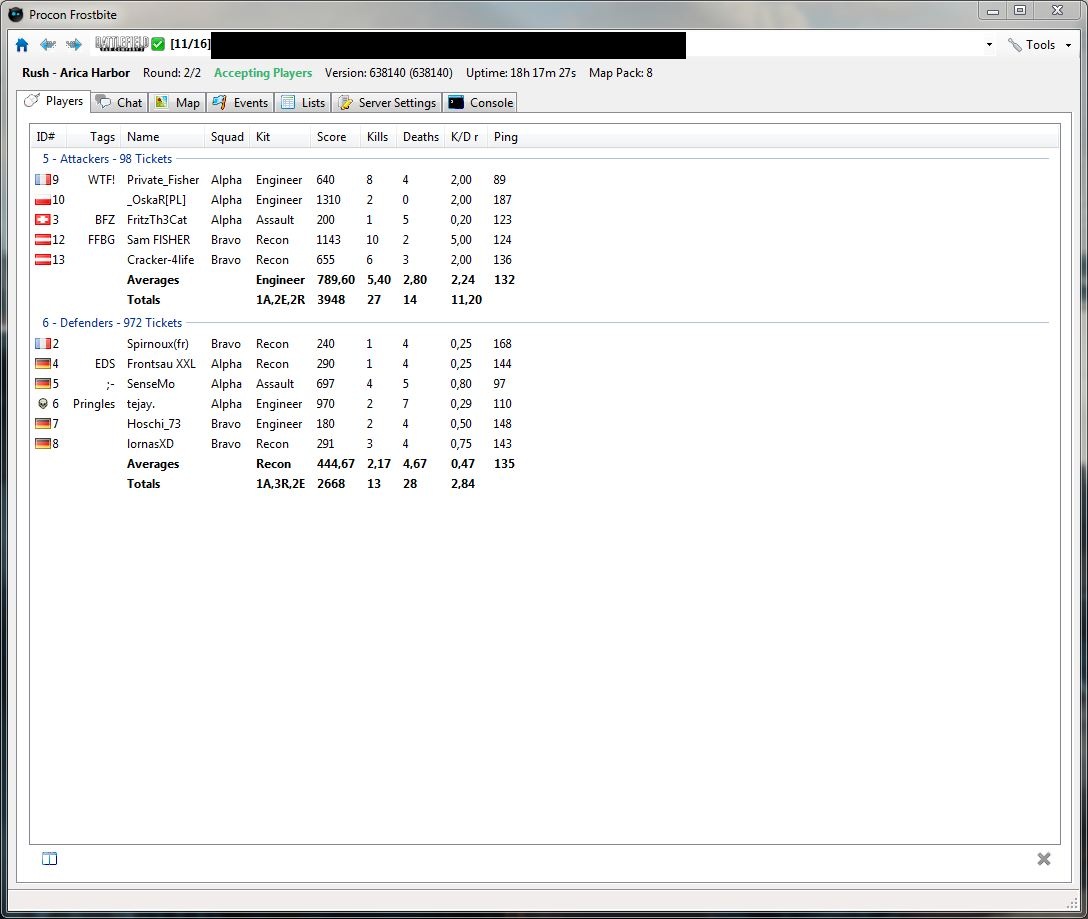Toggle the split panel layout icon

tap(49, 859)
